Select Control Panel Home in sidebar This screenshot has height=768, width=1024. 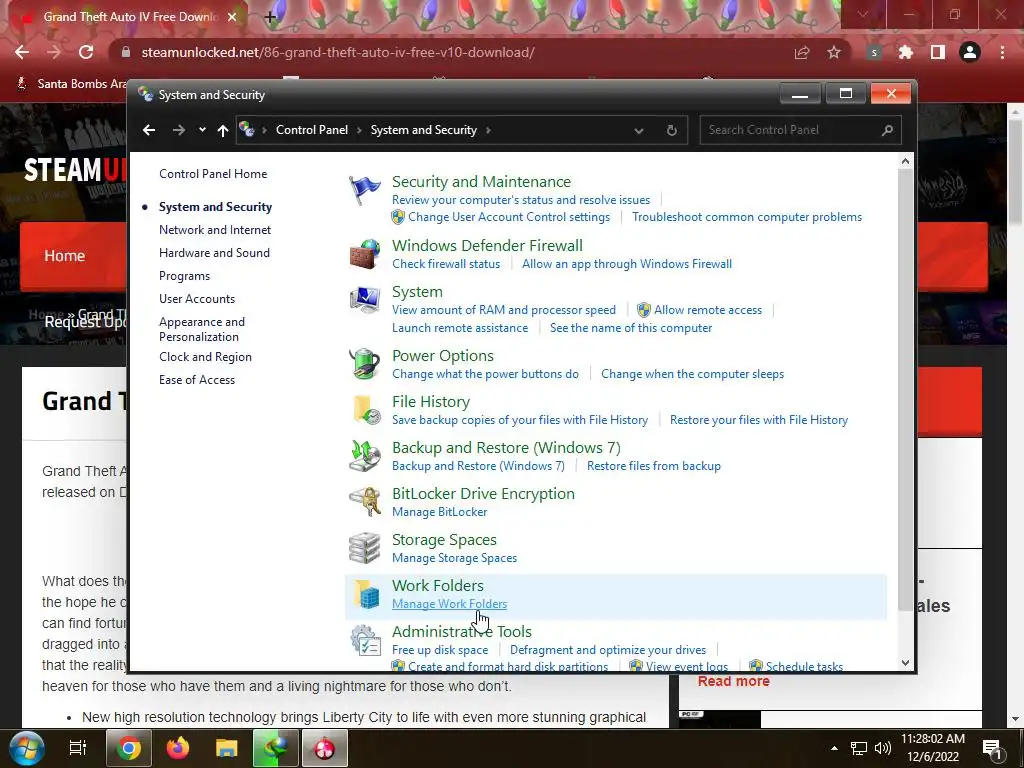coord(213,174)
